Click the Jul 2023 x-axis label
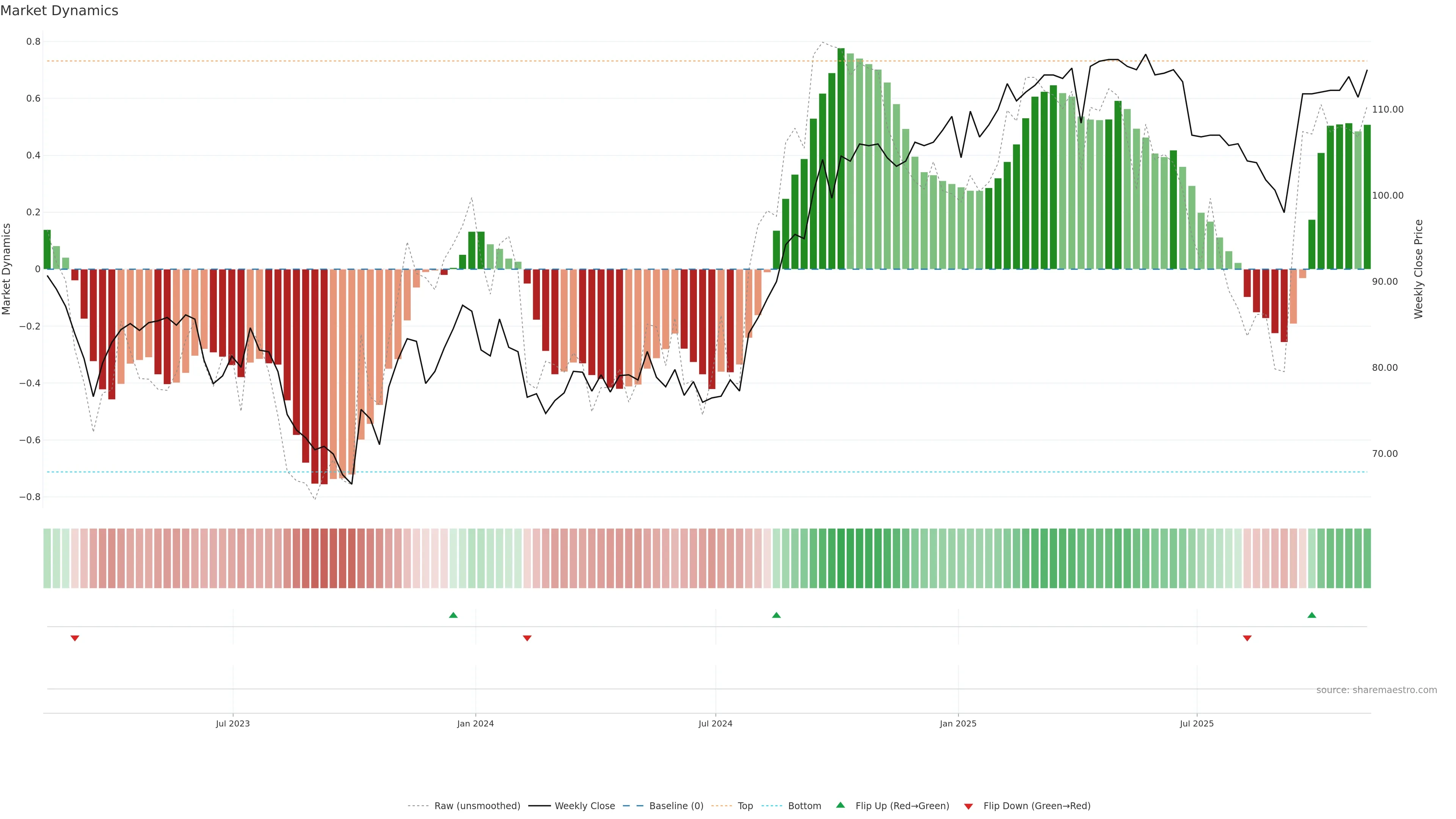The image size is (1456, 819). tap(232, 723)
